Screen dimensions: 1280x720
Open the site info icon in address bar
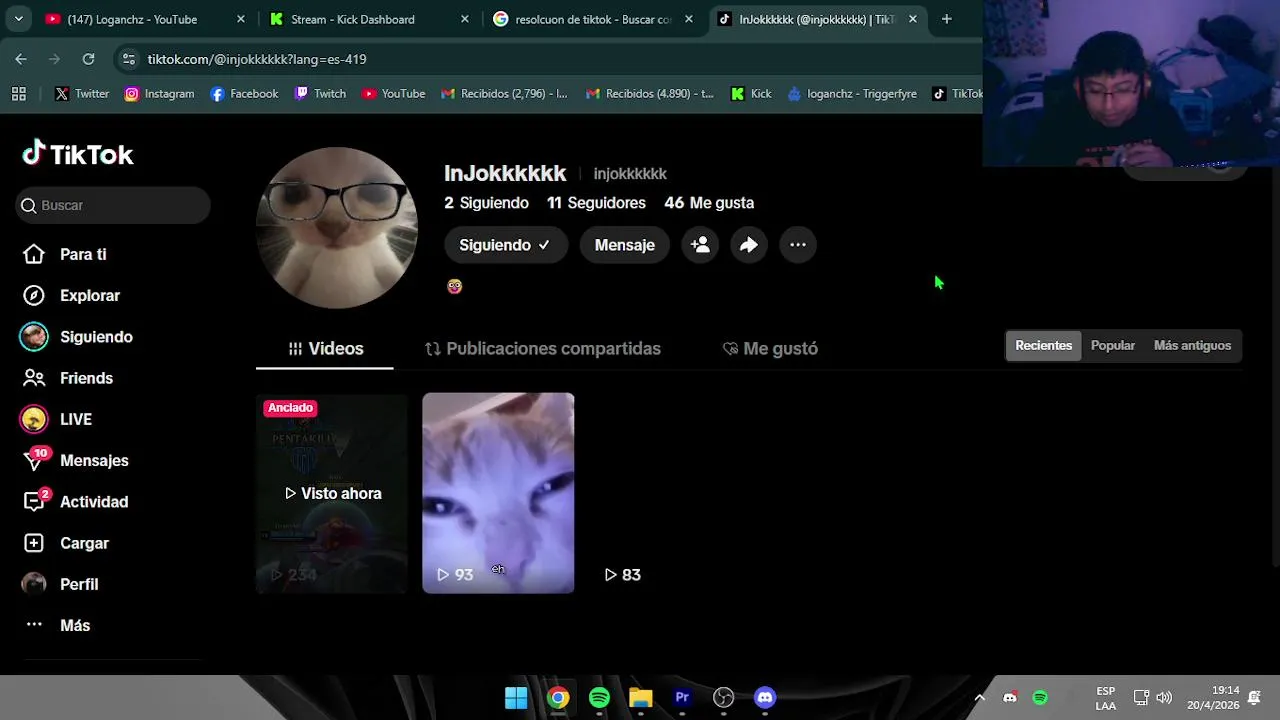pyautogui.click(x=128, y=59)
